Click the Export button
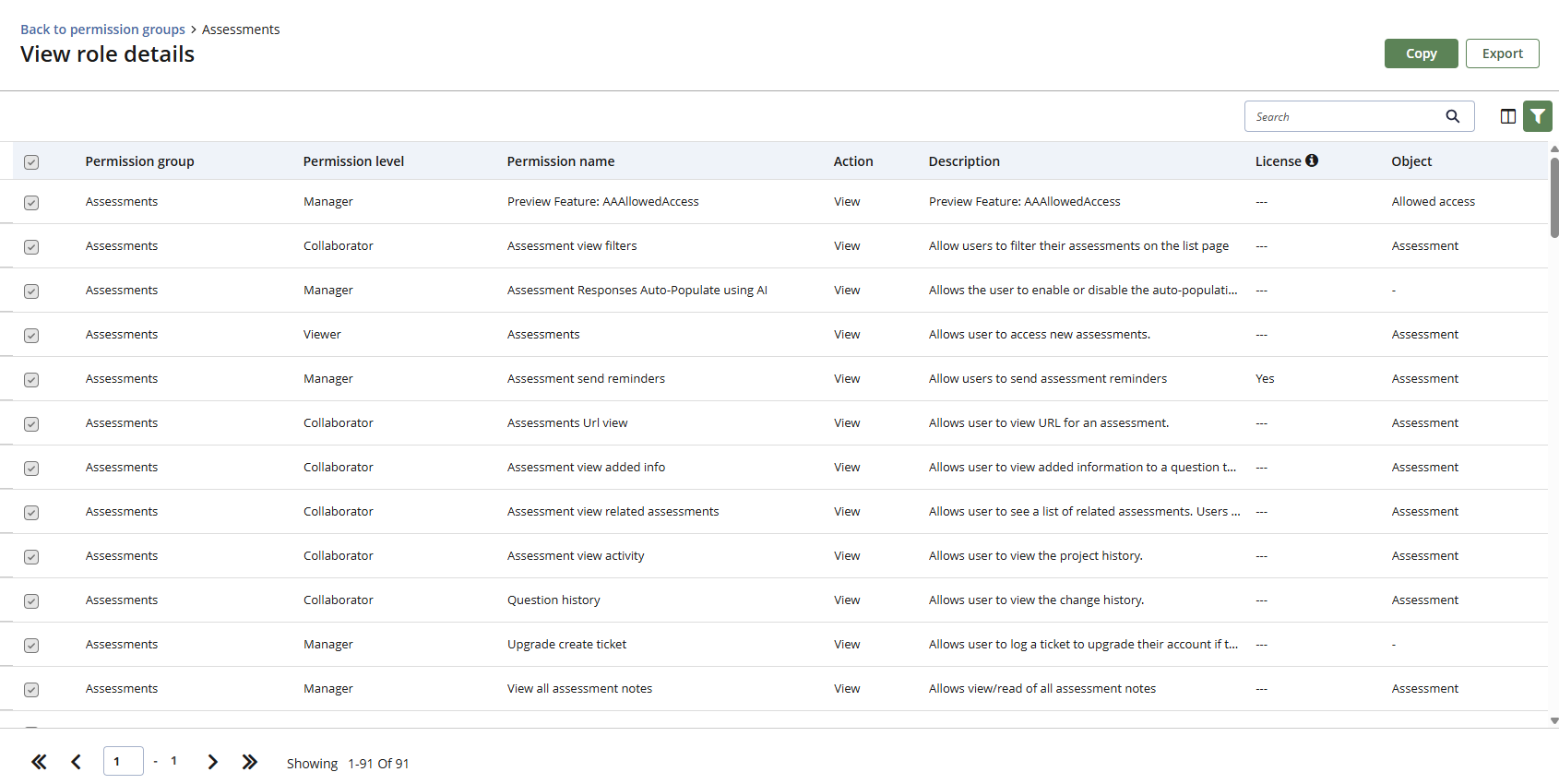 tap(1502, 53)
